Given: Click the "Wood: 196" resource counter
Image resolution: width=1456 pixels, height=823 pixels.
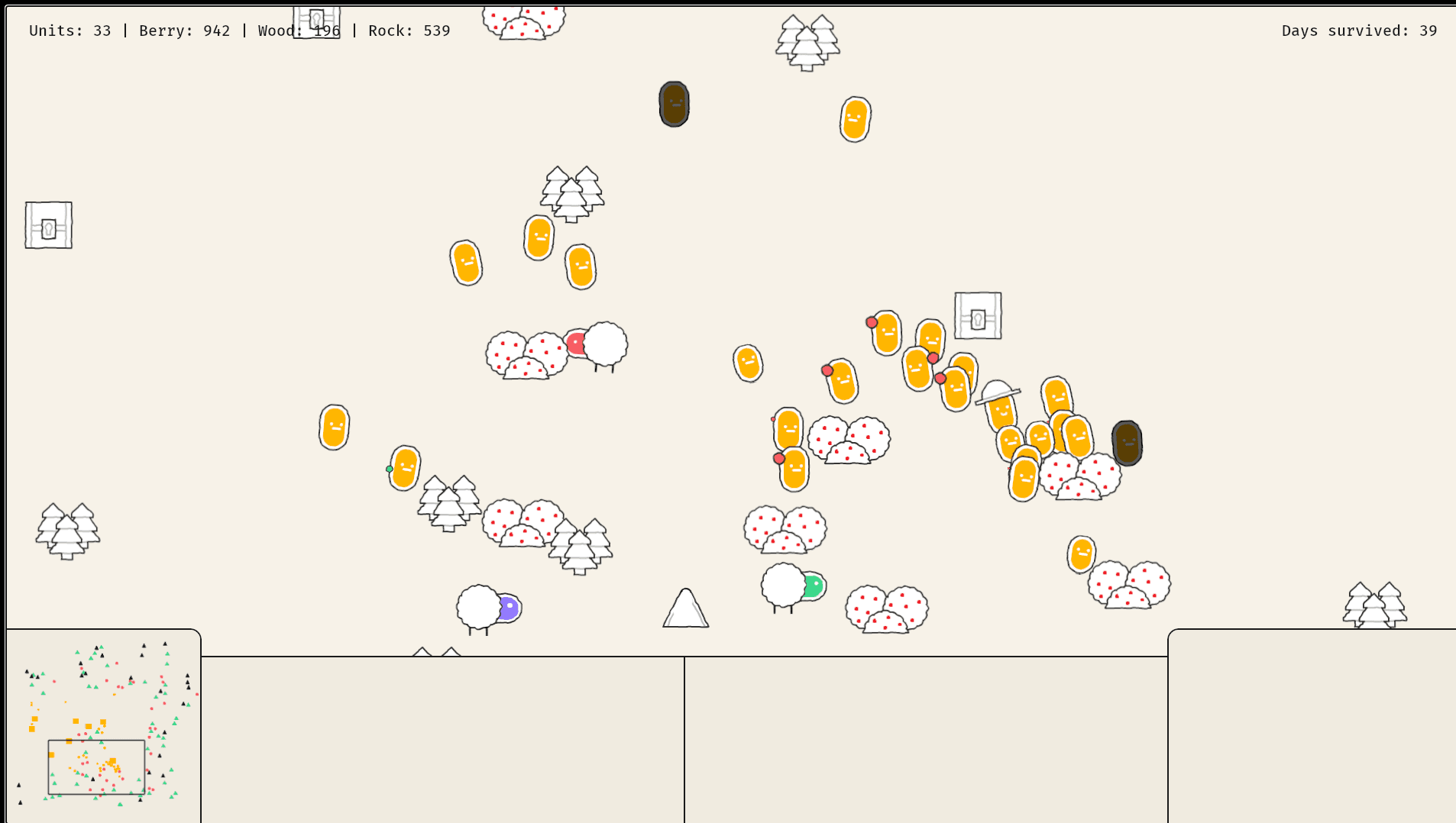Looking at the screenshot, I should [299, 31].
